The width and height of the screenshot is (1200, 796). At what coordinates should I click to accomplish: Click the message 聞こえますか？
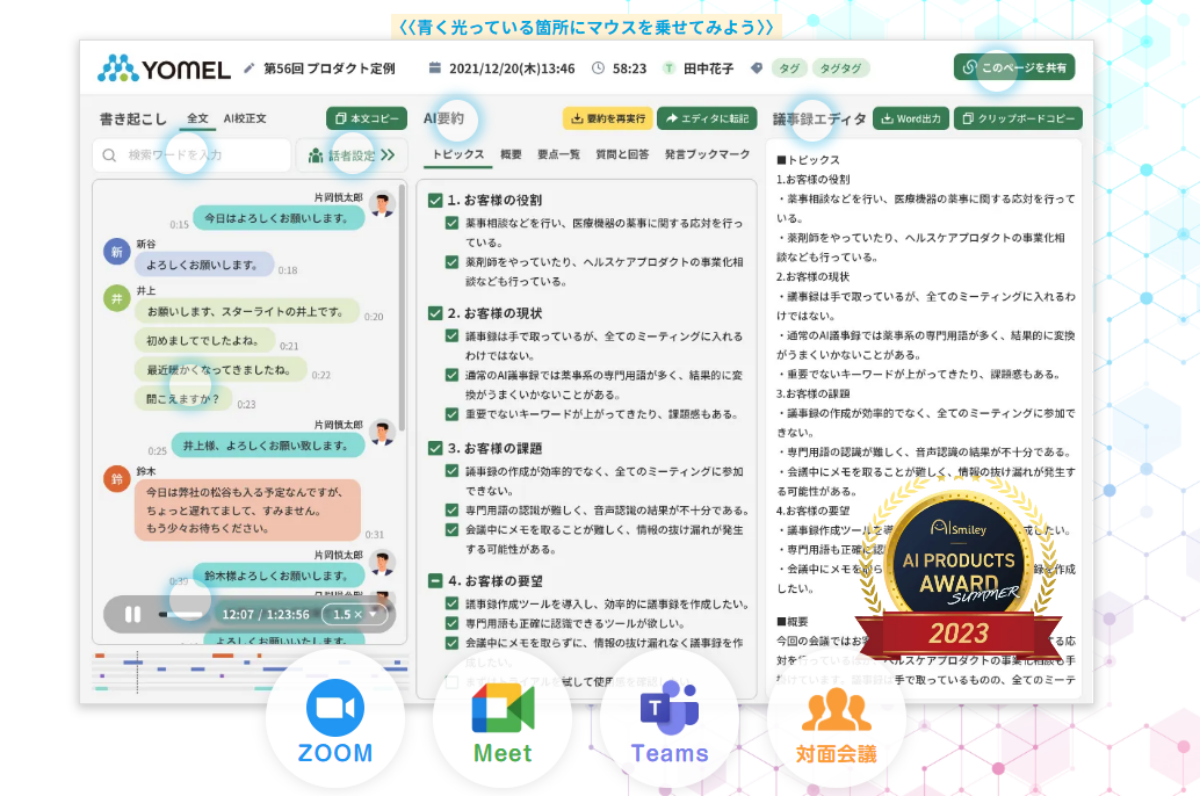[183, 398]
